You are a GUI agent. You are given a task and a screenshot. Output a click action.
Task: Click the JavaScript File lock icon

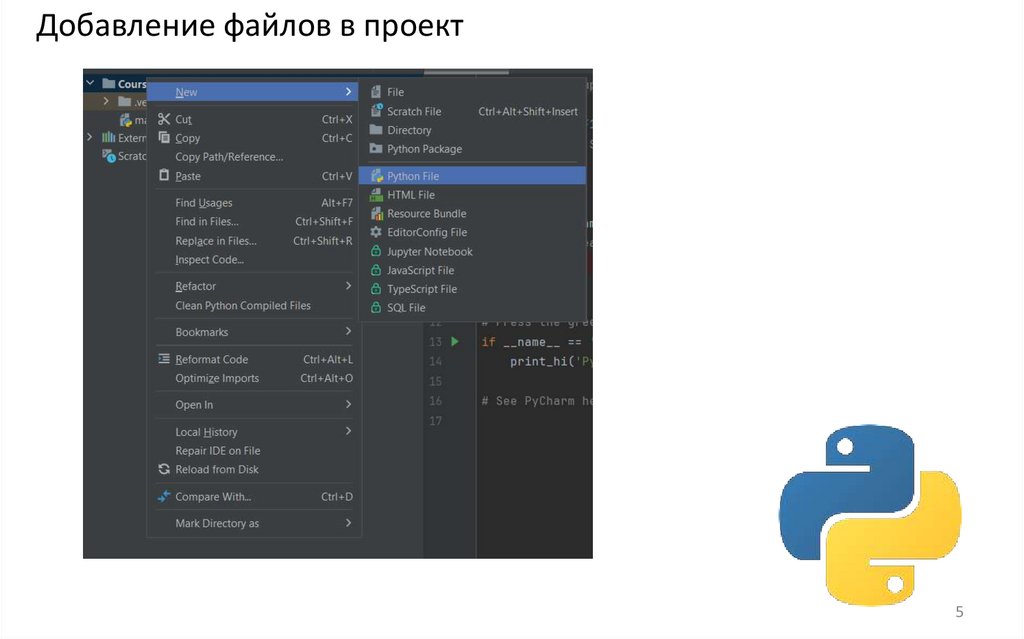tap(376, 270)
